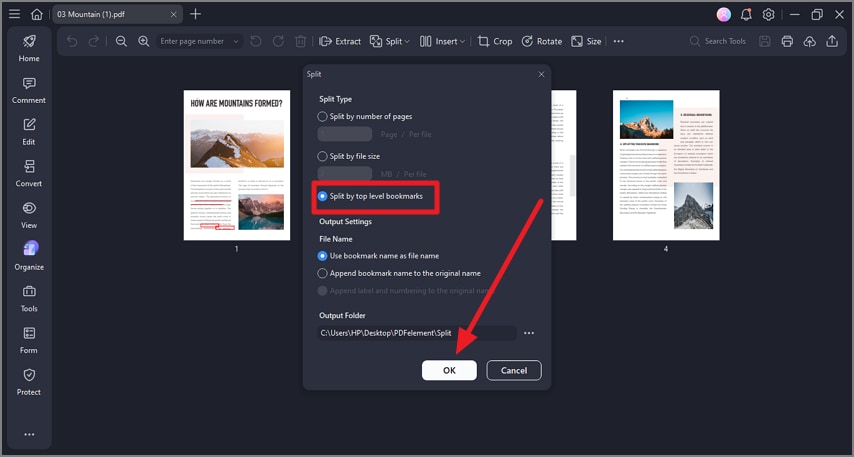This screenshot has width=854, height=457.
Task: Confirm split with OK button
Action: tap(449, 370)
